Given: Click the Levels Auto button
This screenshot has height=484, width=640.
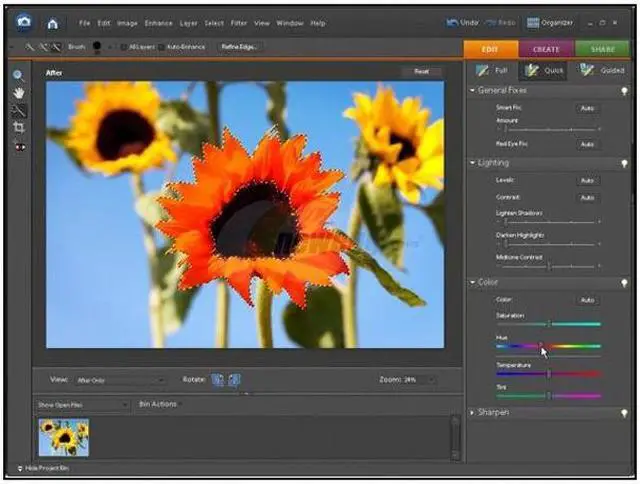Looking at the screenshot, I should click(587, 180).
